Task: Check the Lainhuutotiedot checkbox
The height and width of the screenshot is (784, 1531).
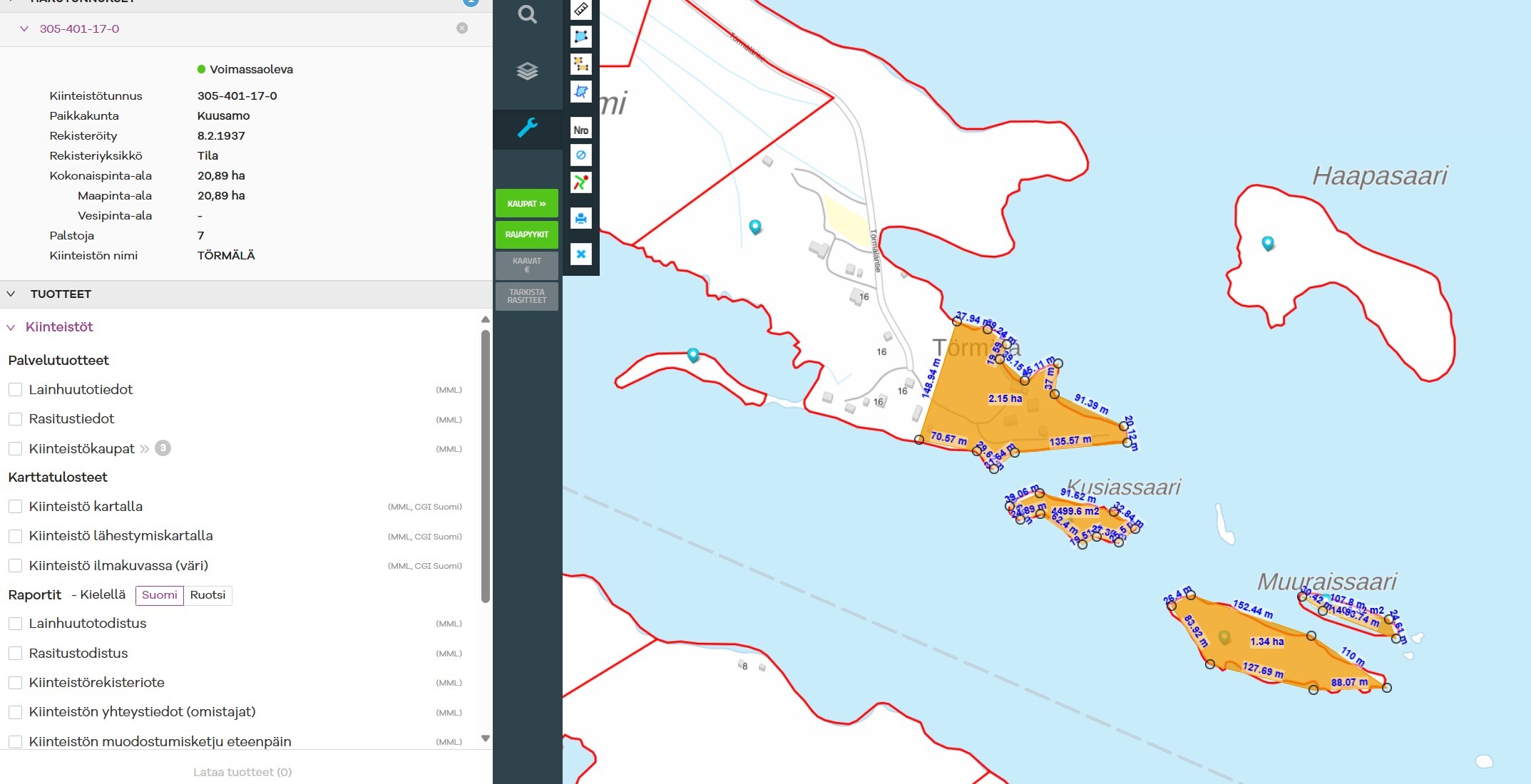Action: coord(15,390)
